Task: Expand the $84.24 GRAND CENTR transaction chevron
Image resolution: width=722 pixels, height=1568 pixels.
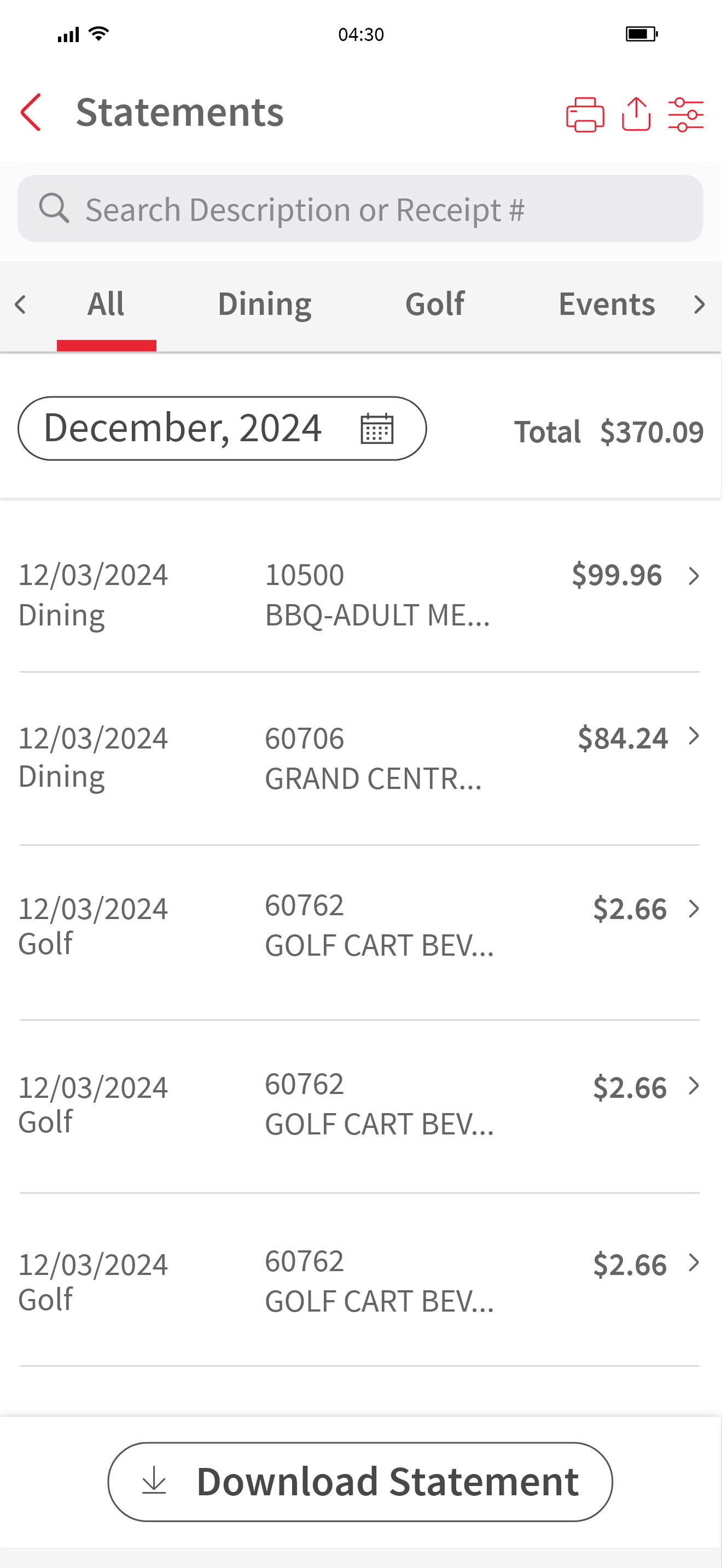Action: [x=694, y=736]
